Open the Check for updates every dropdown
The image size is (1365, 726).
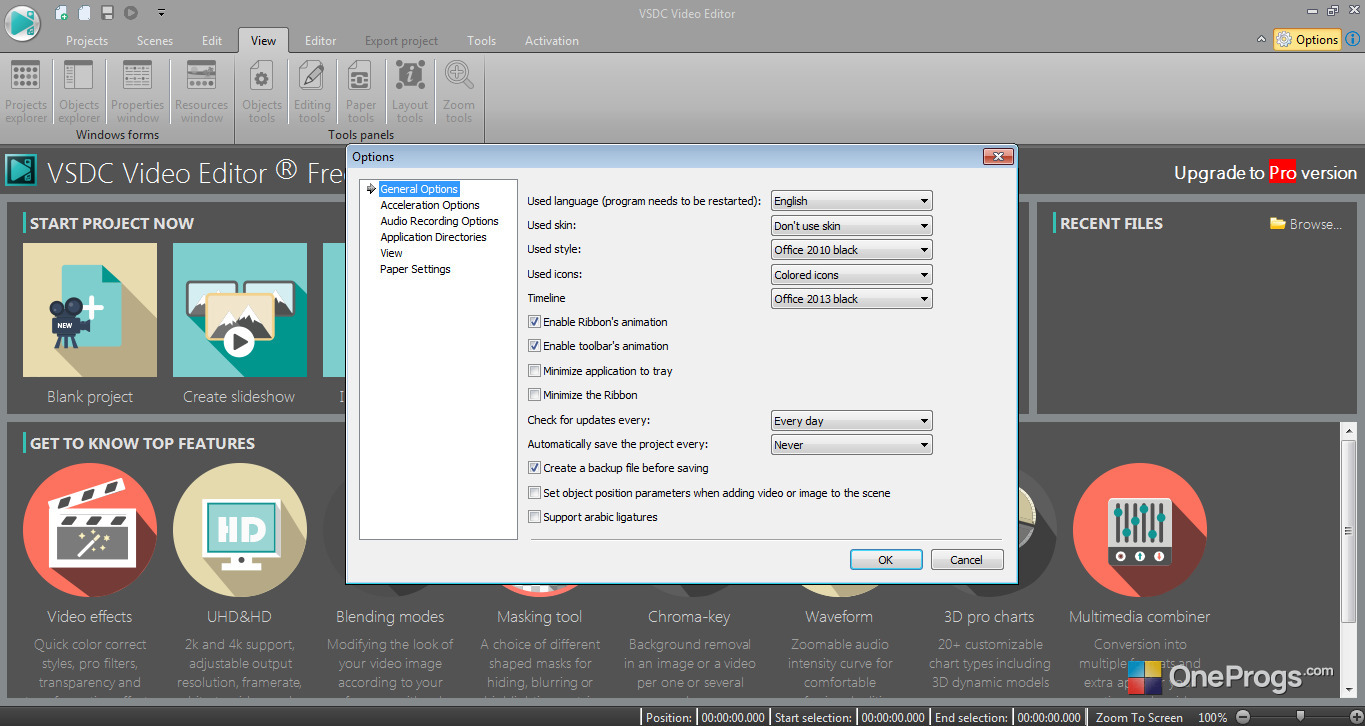pyautogui.click(x=852, y=421)
